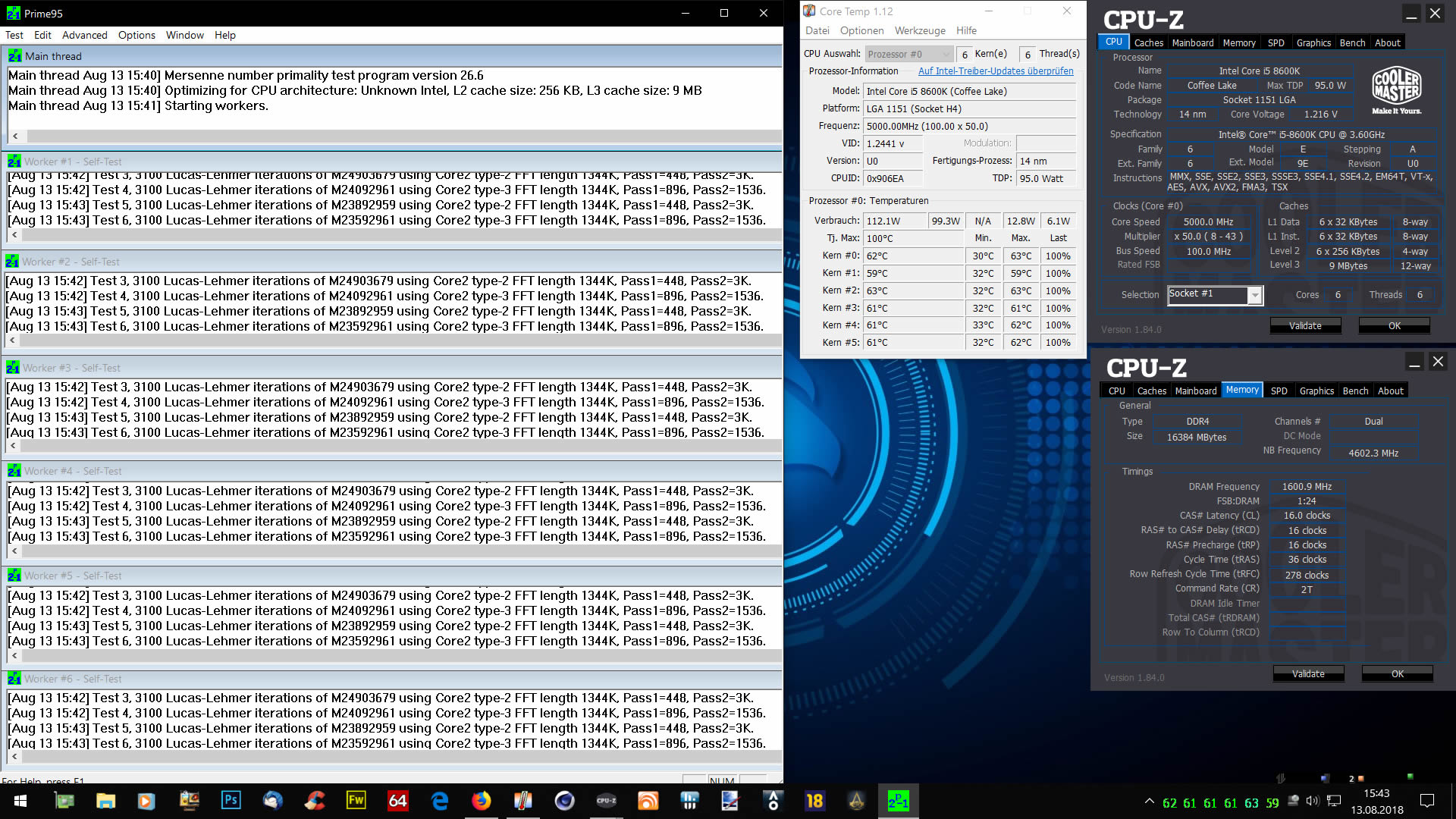The width and height of the screenshot is (1456, 819).
Task: Click the CPU-Z taskbar icon
Action: tap(606, 801)
